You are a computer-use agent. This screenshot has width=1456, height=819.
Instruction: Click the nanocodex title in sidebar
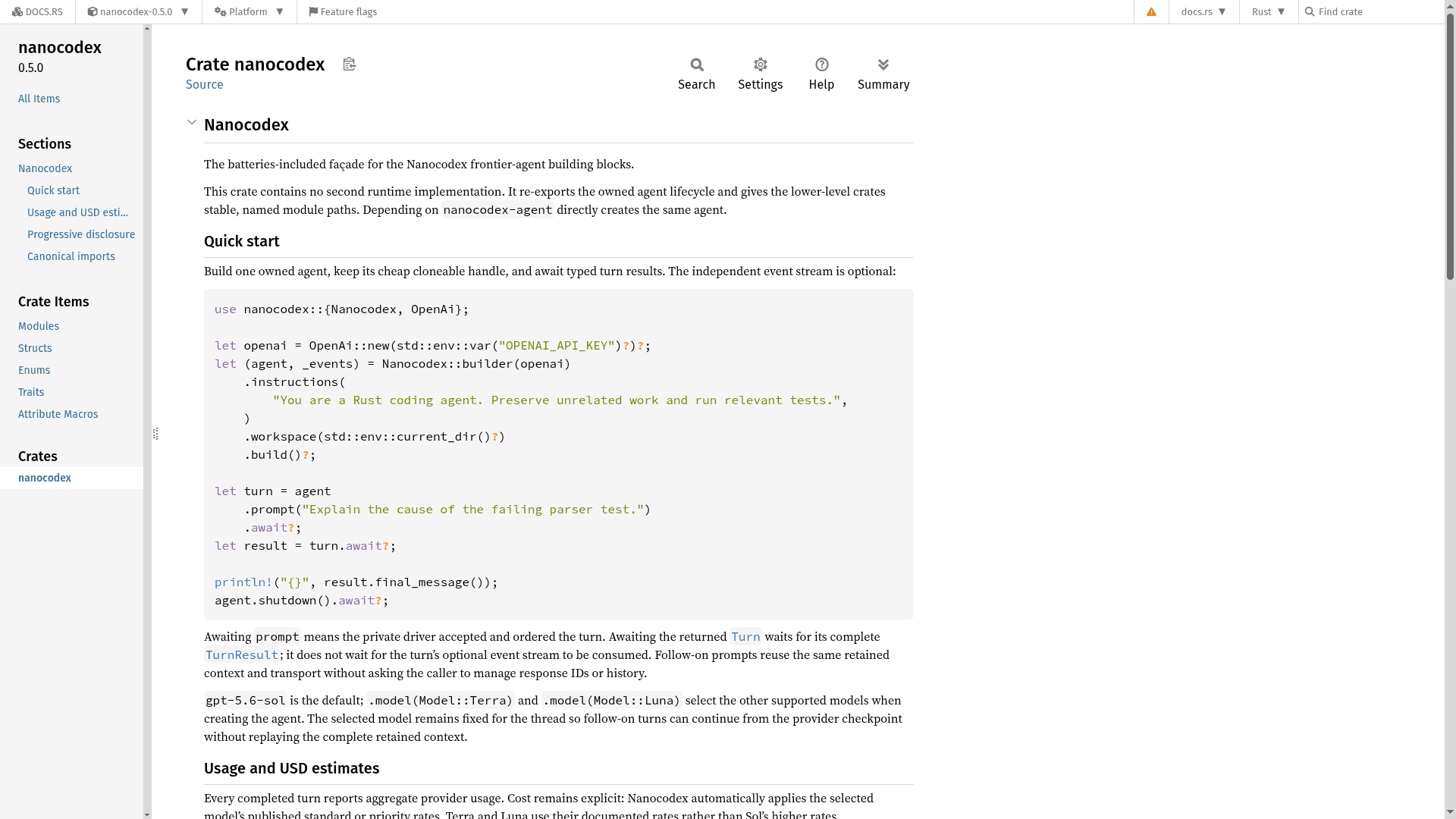point(60,47)
